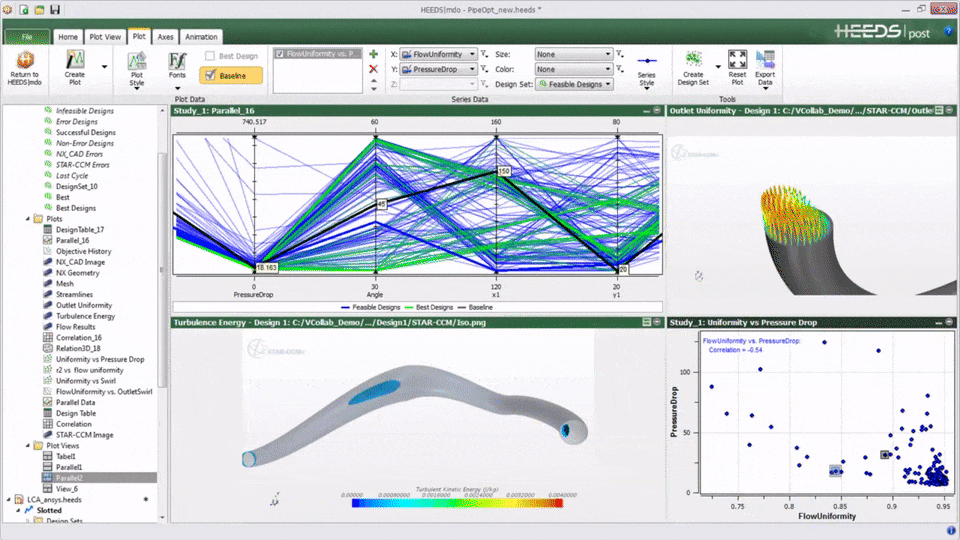The height and width of the screenshot is (540, 960).
Task: Move series down with the down arrow
Action: point(373,89)
